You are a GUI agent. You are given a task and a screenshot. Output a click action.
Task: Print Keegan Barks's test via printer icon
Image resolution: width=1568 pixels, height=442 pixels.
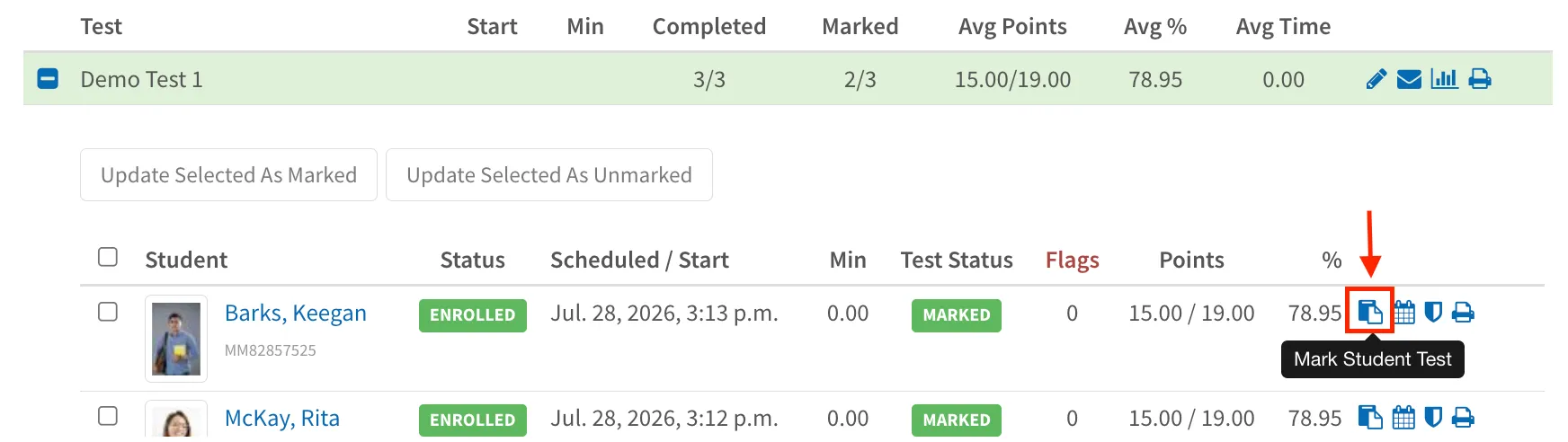[1464, 313]
